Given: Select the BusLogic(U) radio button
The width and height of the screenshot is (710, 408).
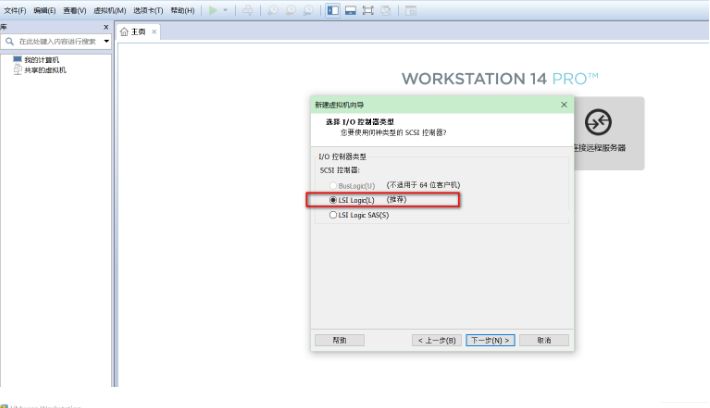Looking at the screenshot, I should 333,186.
